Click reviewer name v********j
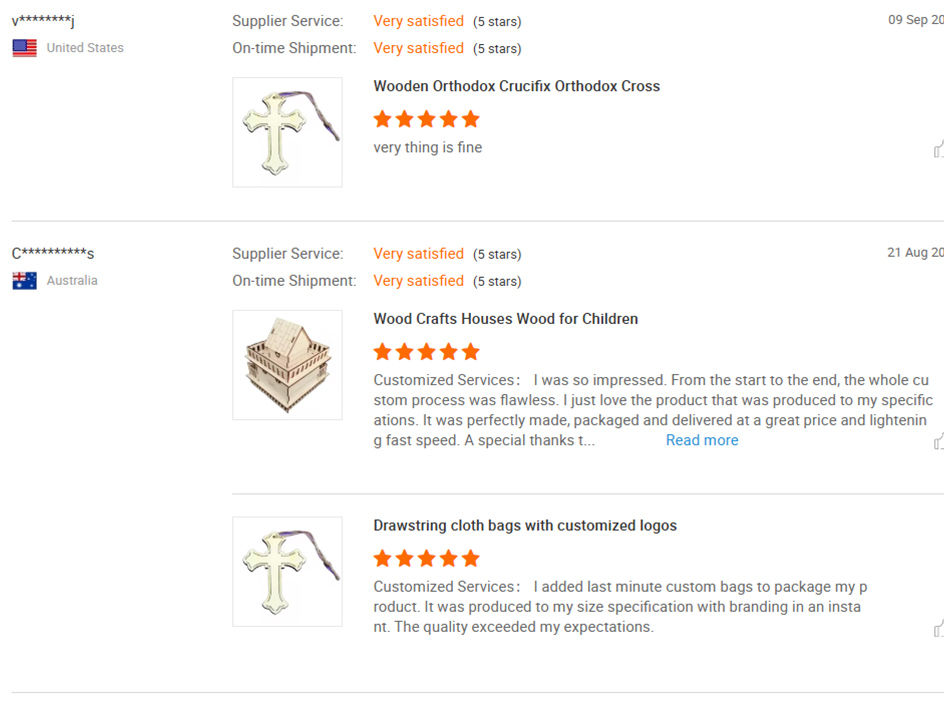The height and width of the screenshot is (702, 944). click(42, 19)
